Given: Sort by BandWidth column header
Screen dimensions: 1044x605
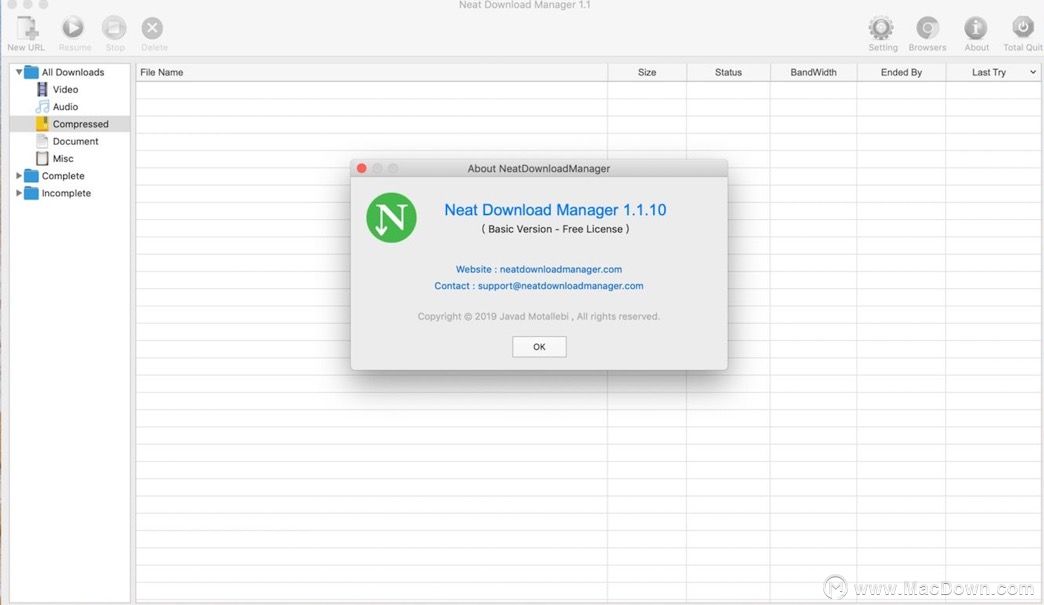Looking at the screenshot, I should point(814,72).
